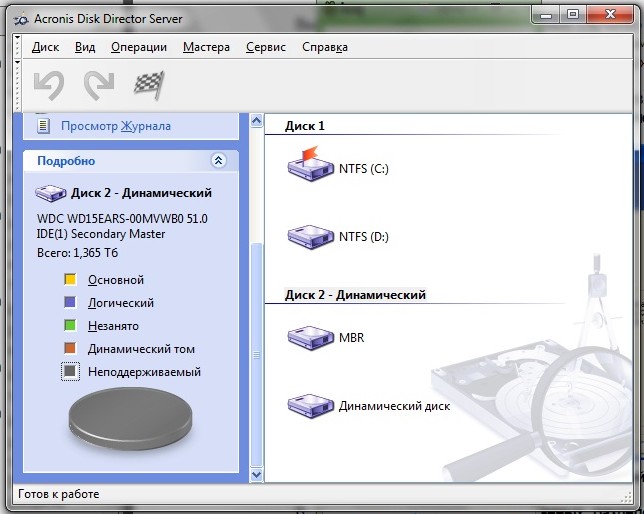Click the gray disk usage pie chart
The height and width of the screenshot is (514, 644).
click(130, 419)
